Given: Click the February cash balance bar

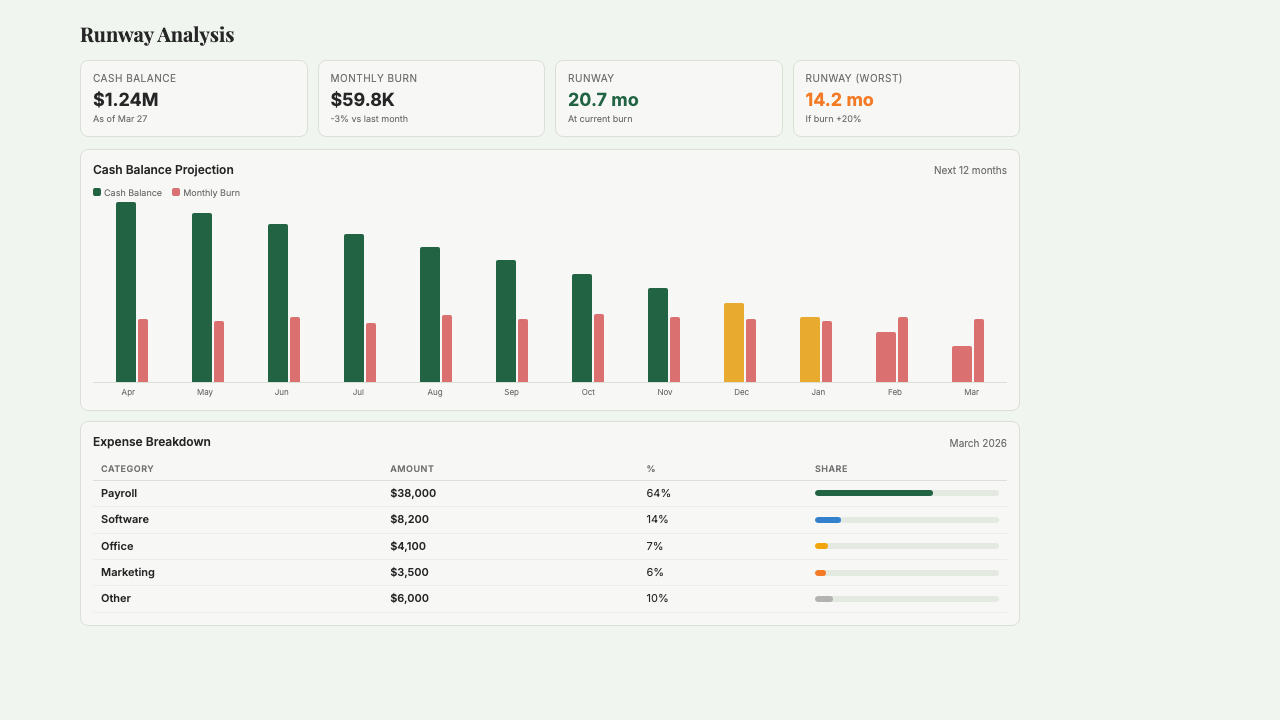Looking at the screenshot, I should (886, 357).
